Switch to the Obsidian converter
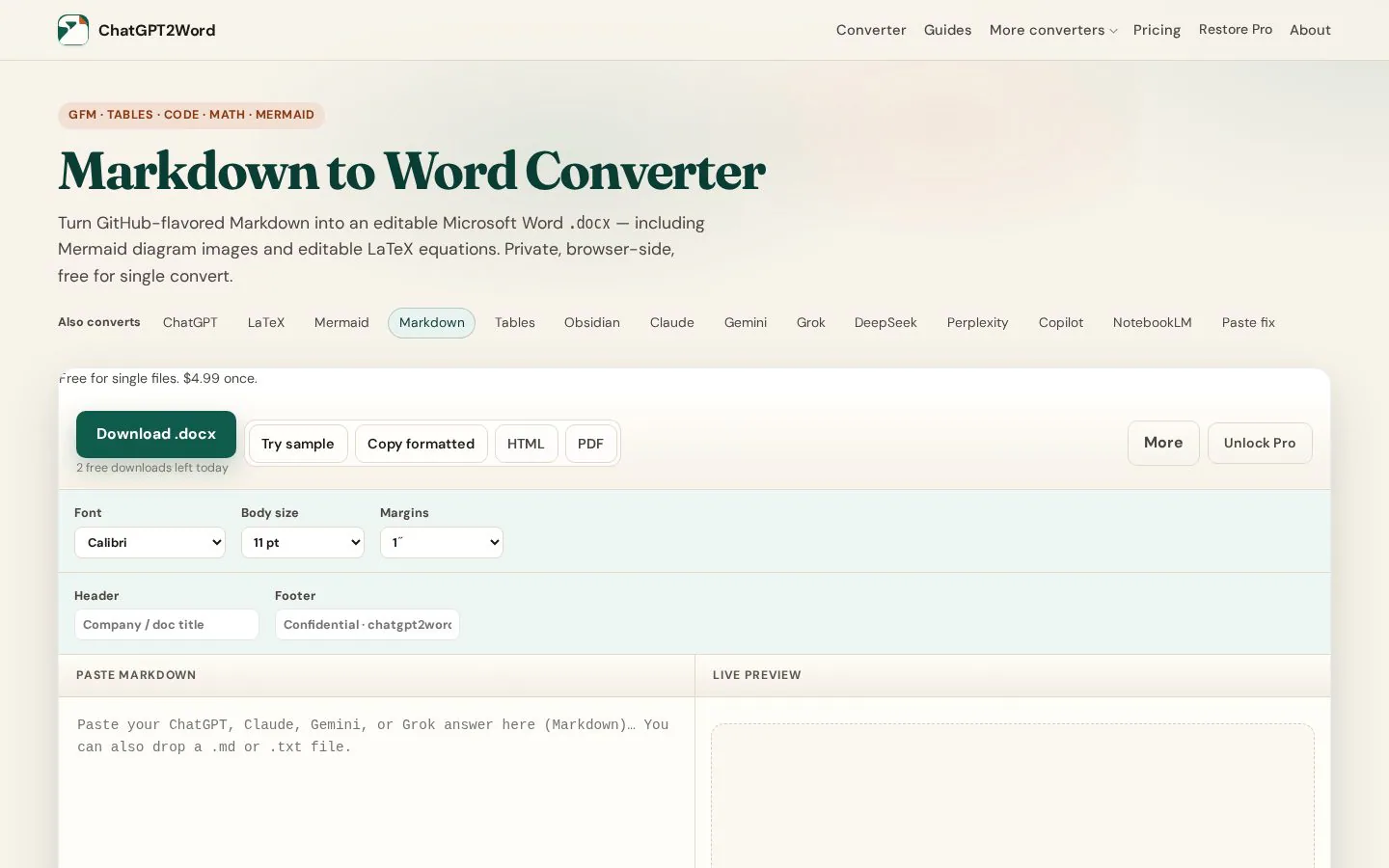 pos(592,322)
